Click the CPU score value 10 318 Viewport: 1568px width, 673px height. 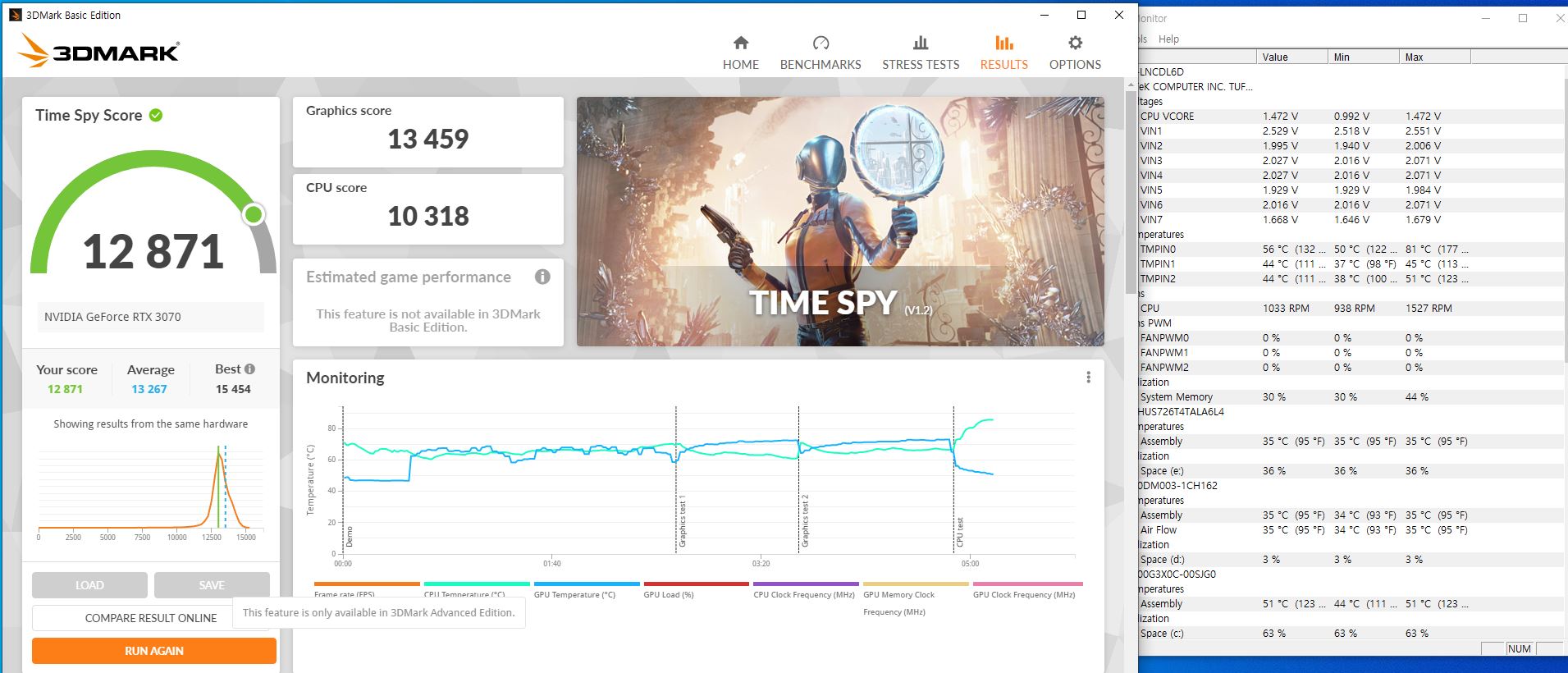coord(427,217)
